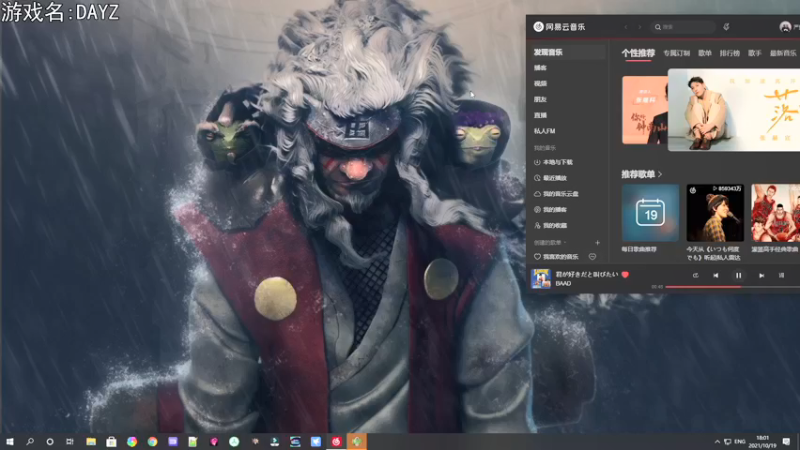Open the now-playing album cover
800x450 pixels.
tap(541, 279)
